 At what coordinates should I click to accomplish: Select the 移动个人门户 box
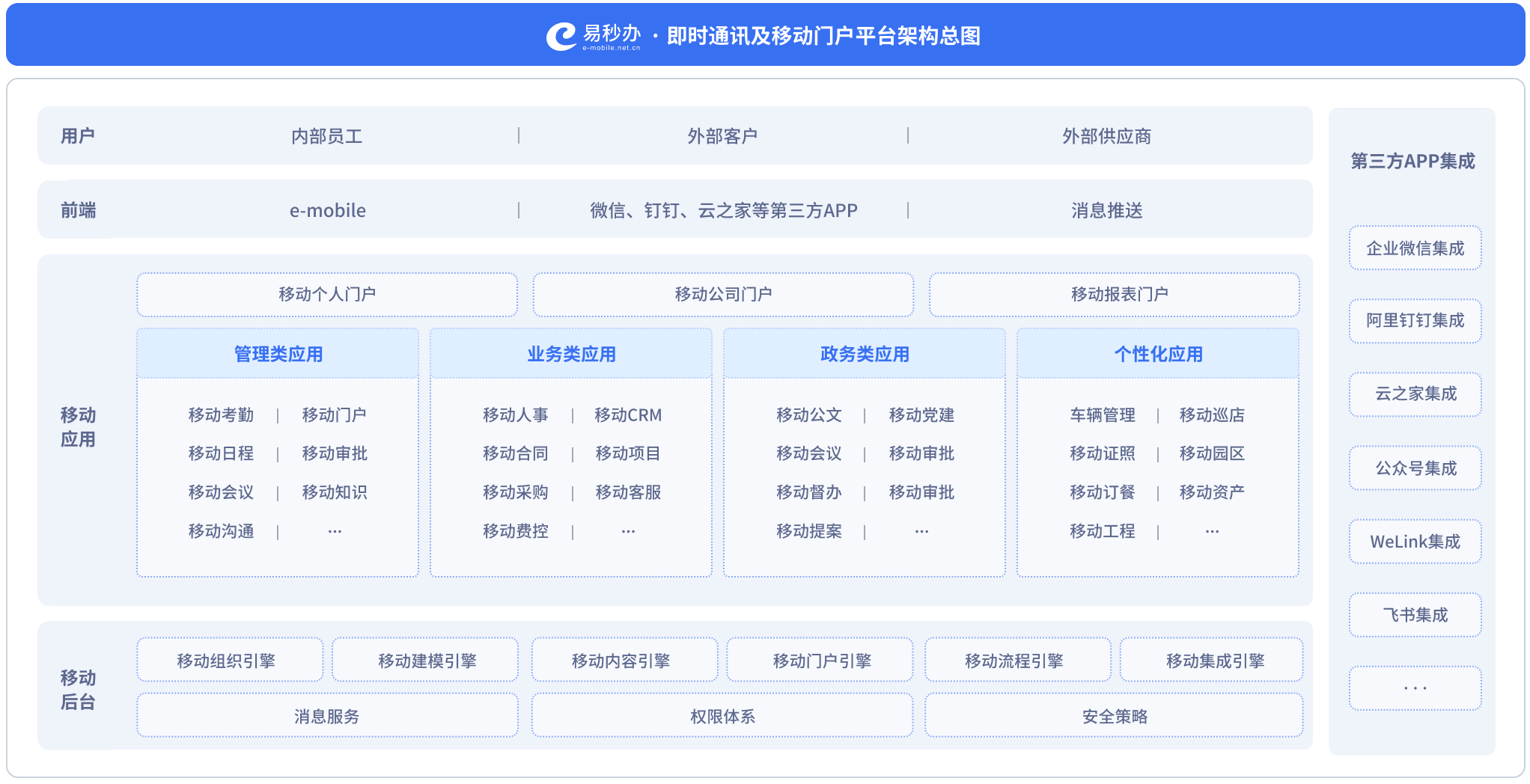[x=326, y=295]
